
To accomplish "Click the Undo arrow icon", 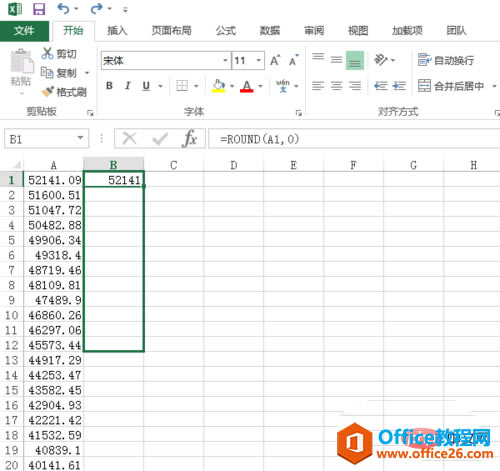I will (x=63, y=8).
